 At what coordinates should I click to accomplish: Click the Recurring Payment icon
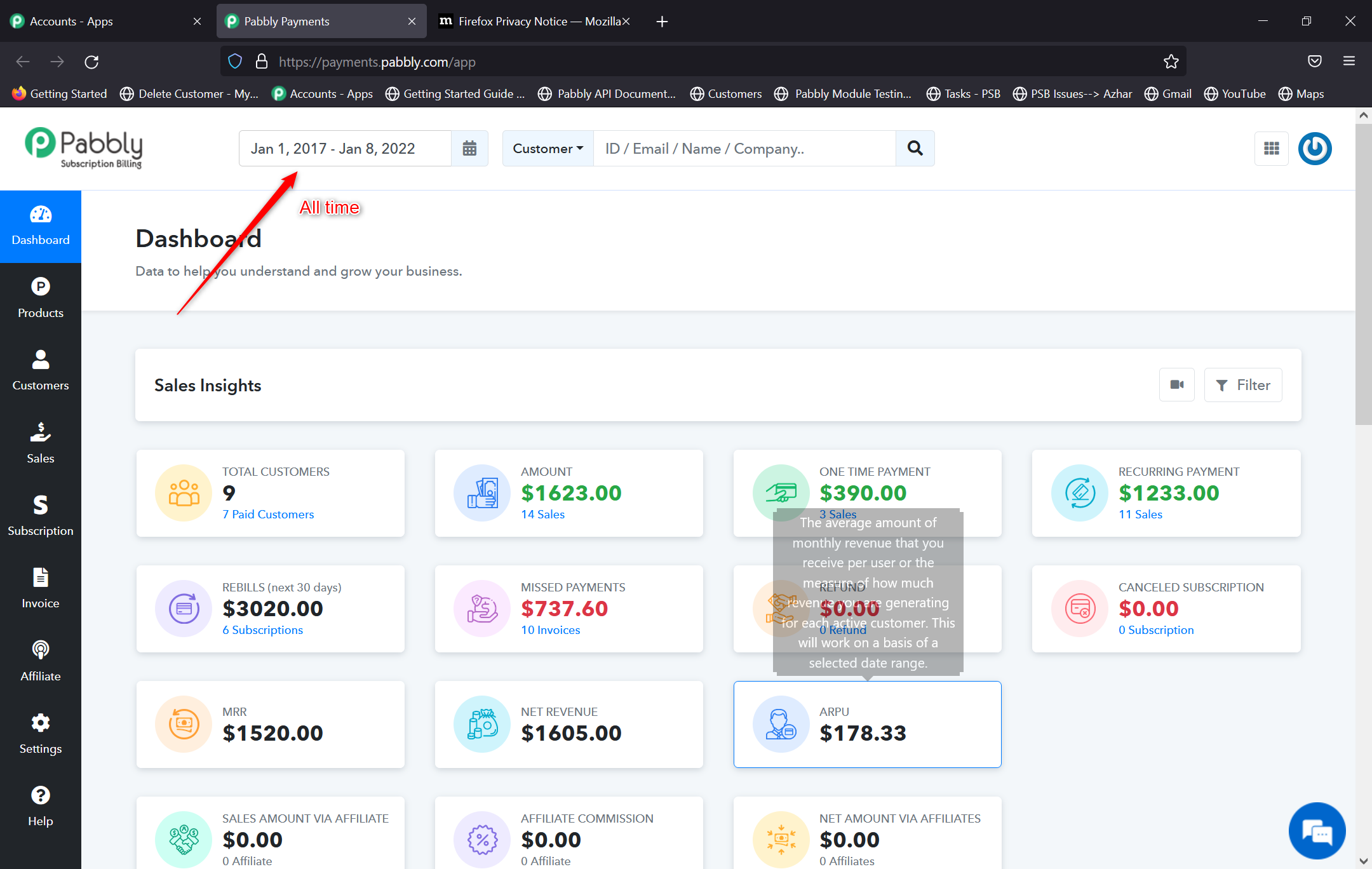1080,493
